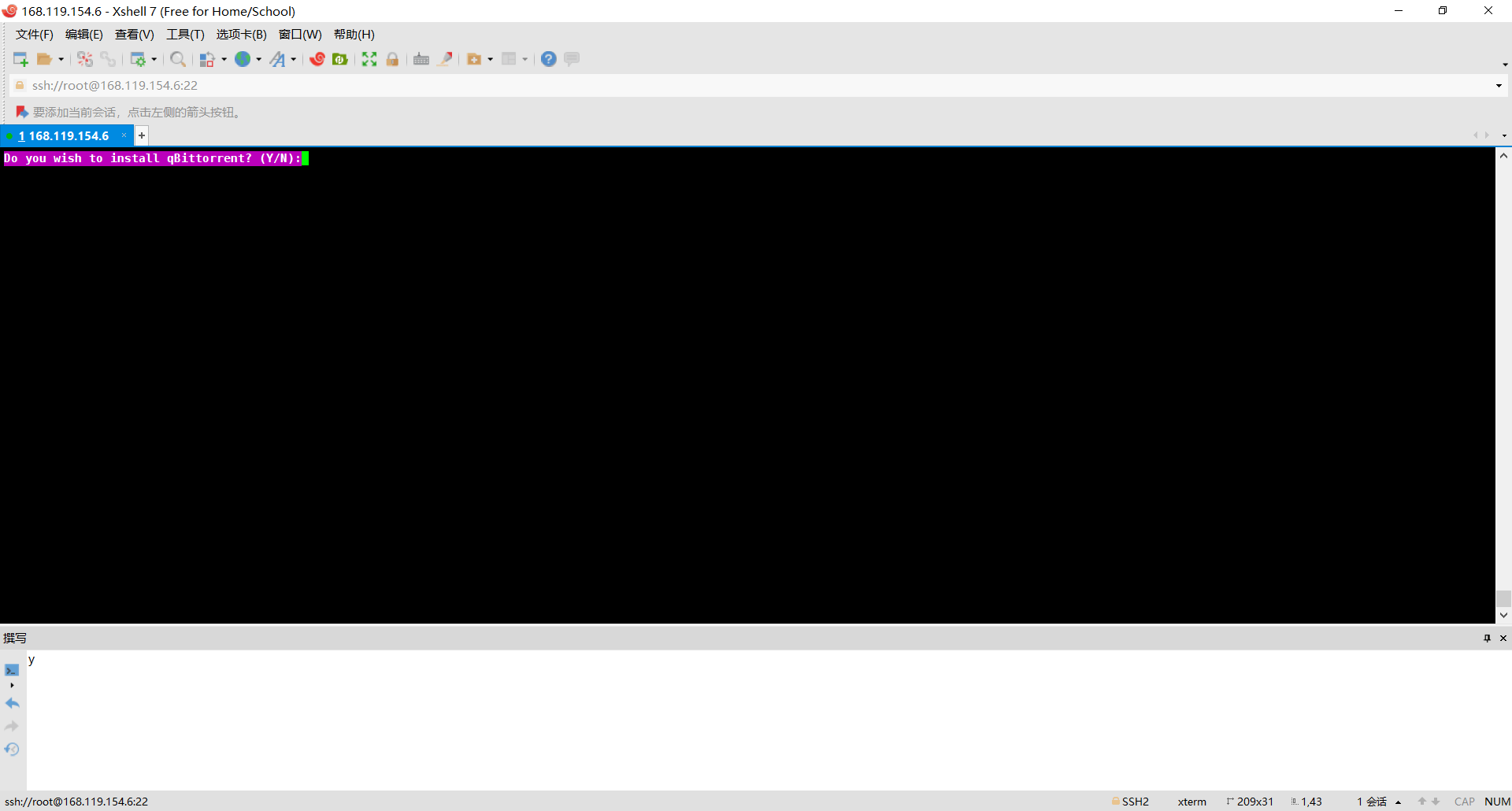Open the 工具(T) menu

click(185, 35)
